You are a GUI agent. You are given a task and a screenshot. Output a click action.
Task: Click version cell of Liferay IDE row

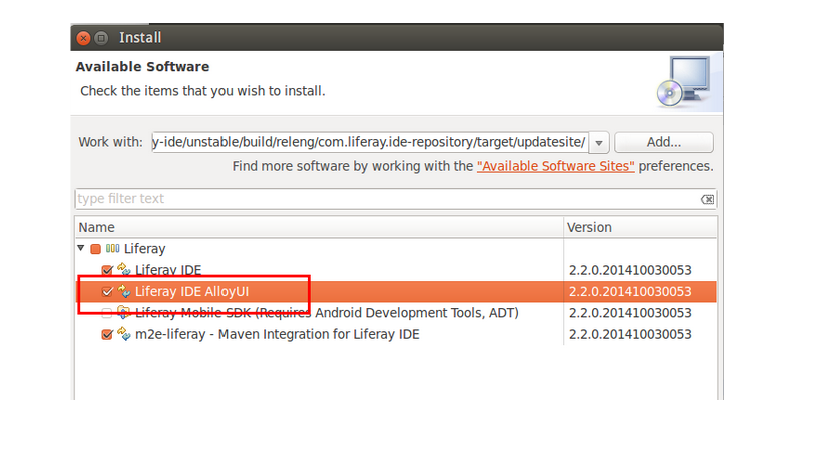coord(630,270)
